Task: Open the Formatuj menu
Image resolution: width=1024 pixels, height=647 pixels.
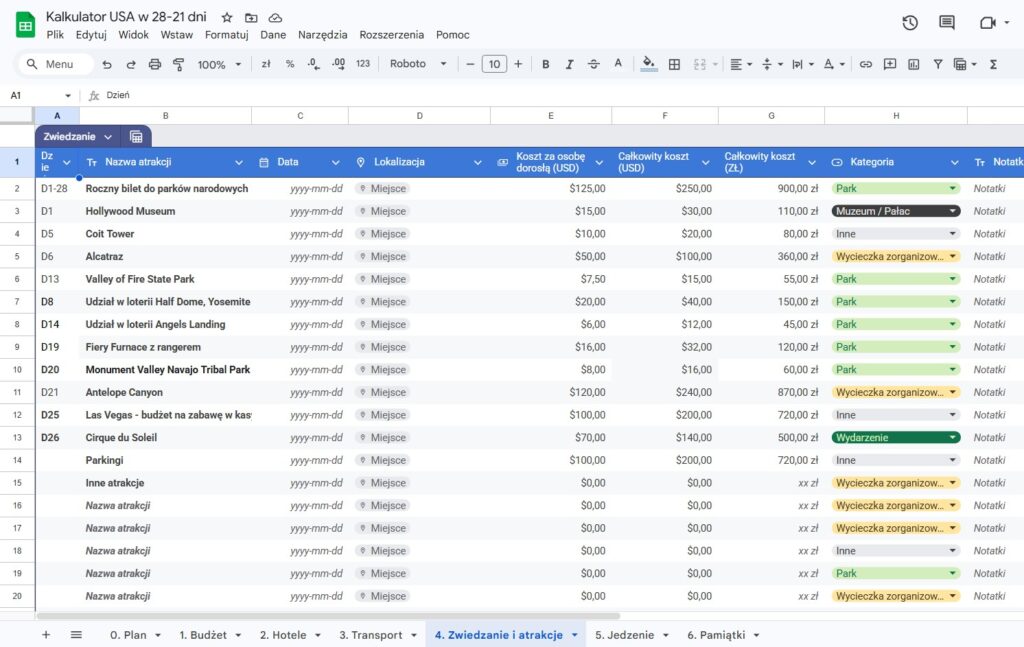Action: pos(226,35)
